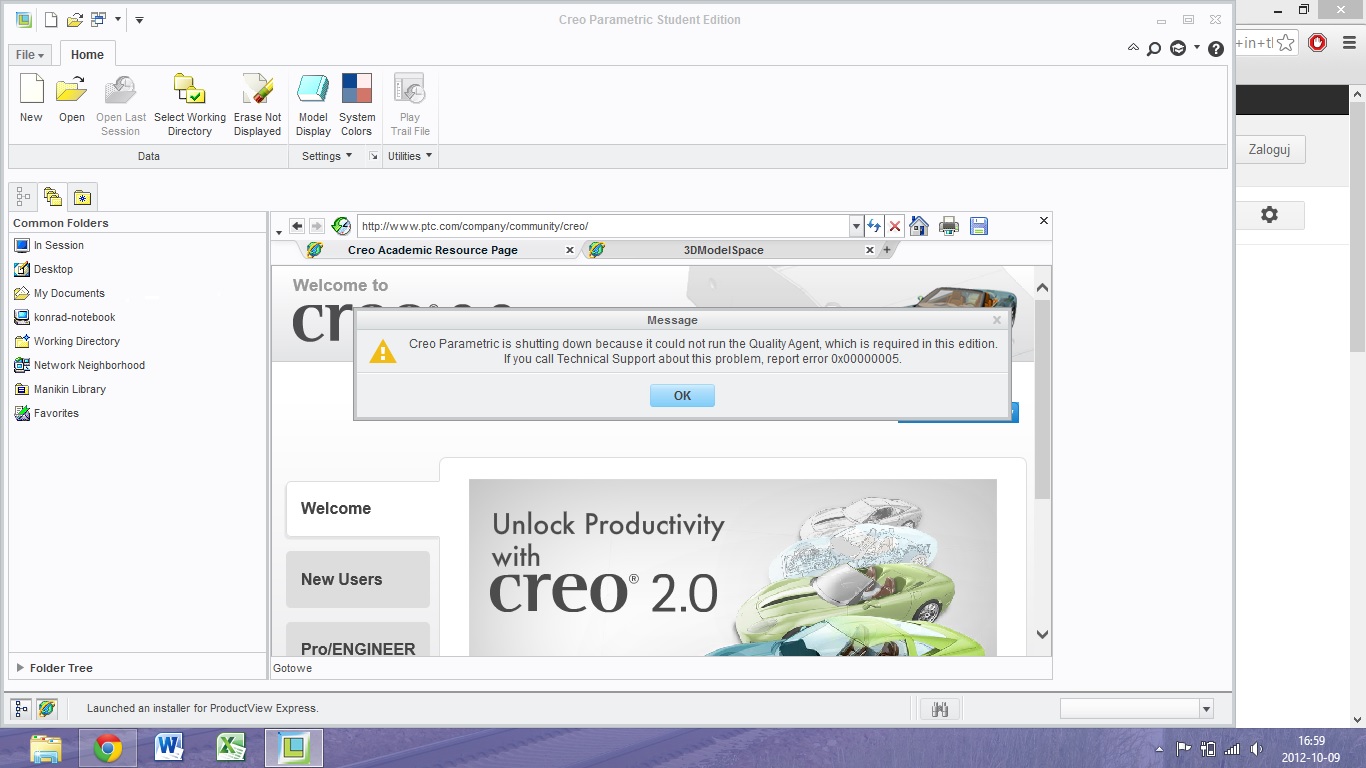Refresh the embedded browser page
This screenshot has height=768, width=1366.
(875, 226)
